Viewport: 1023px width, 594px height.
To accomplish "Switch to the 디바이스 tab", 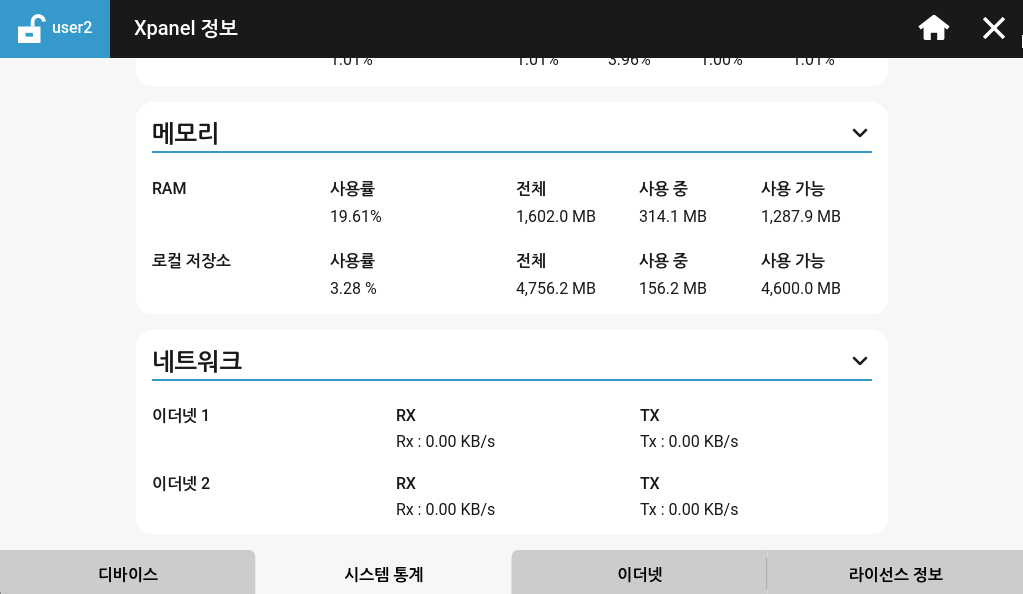I will click(128, 574).
